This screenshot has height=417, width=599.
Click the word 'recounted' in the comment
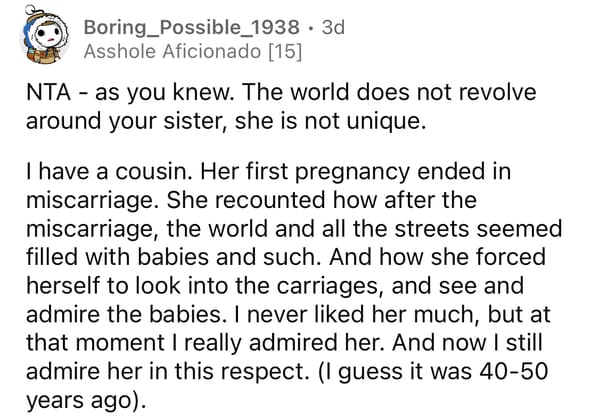pyautogui.click(x=272, y=200)
